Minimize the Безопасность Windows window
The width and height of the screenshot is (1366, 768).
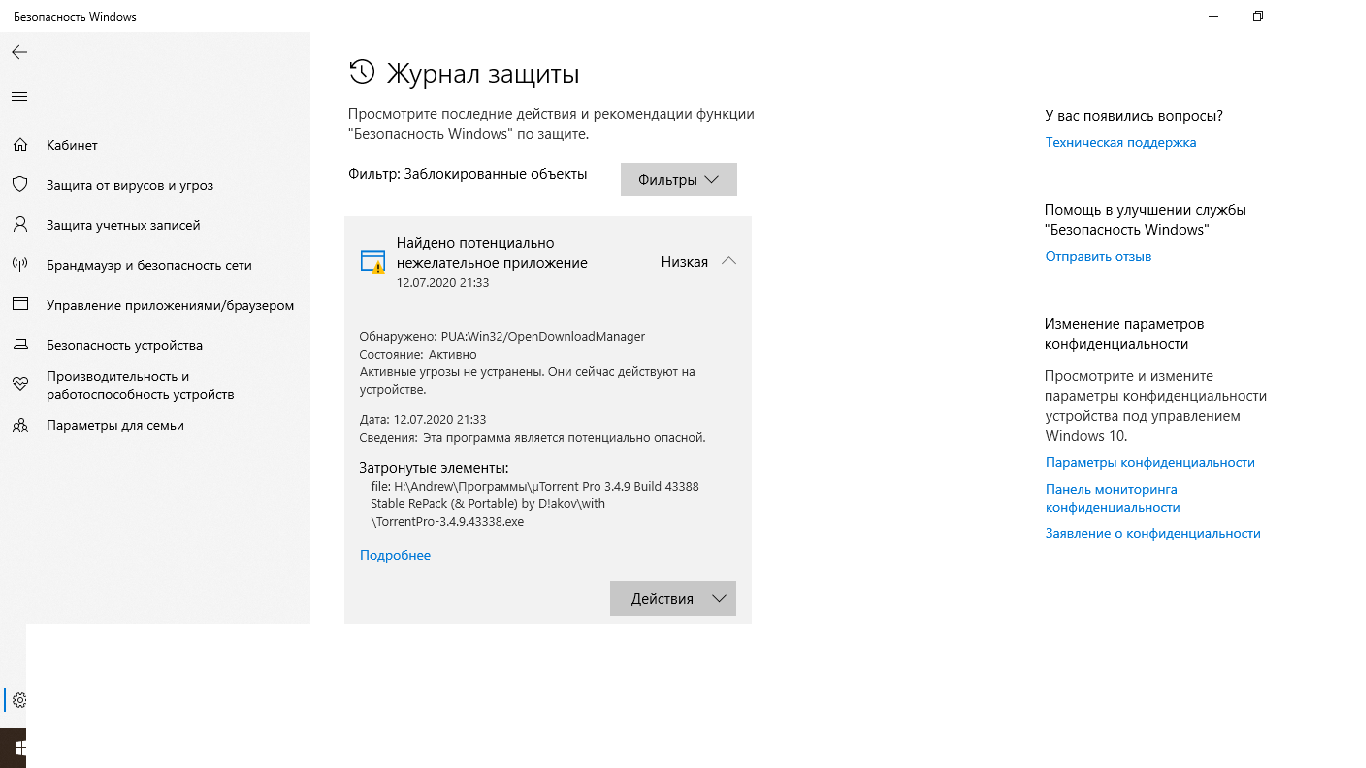click(1212, 16)
